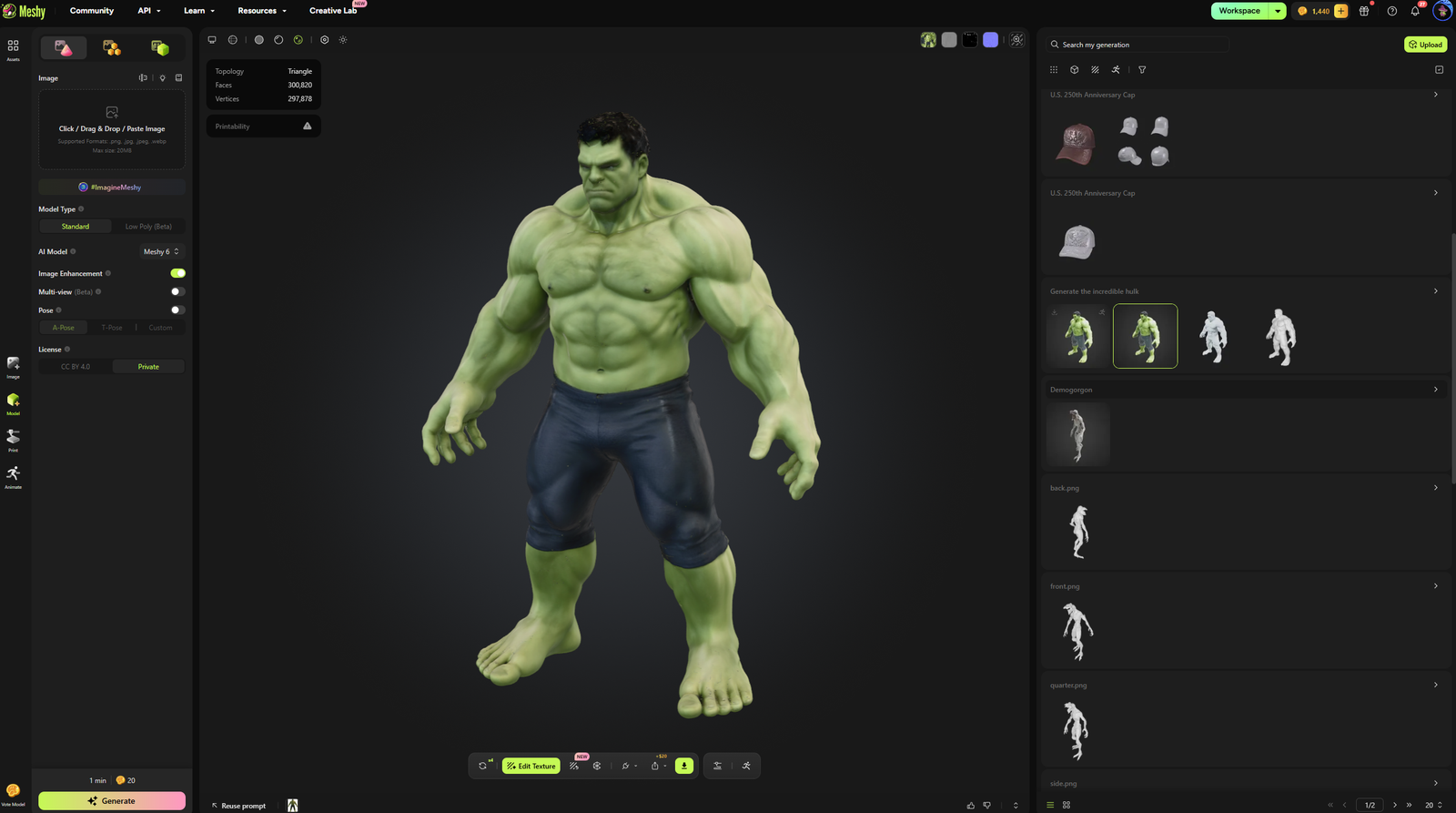
Task: Toggle the Pose switch
Action: coord(178,310)
